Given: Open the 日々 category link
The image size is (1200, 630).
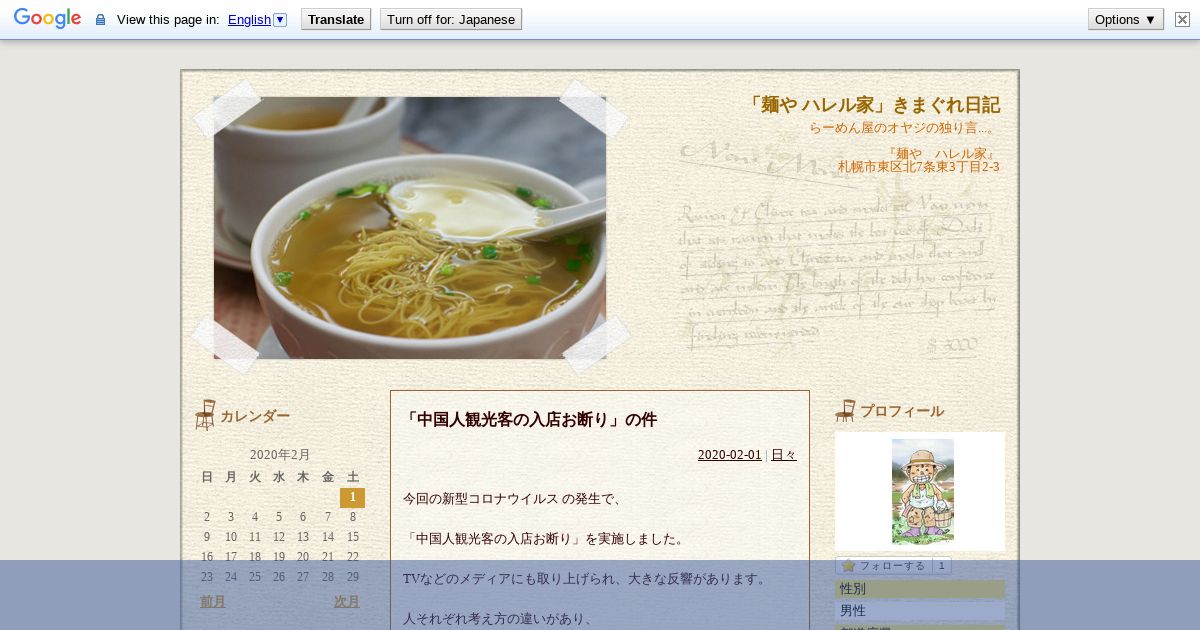Looking at the screenshot, I should pyautogui.click(x=784, y=455).
